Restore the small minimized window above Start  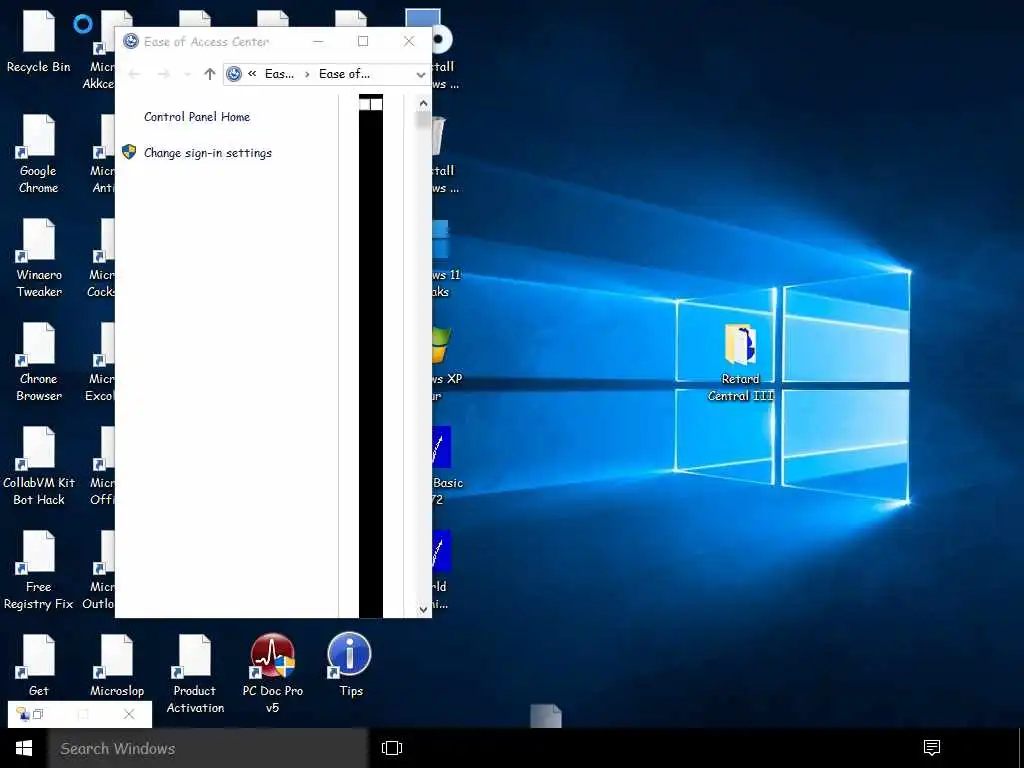39,714
